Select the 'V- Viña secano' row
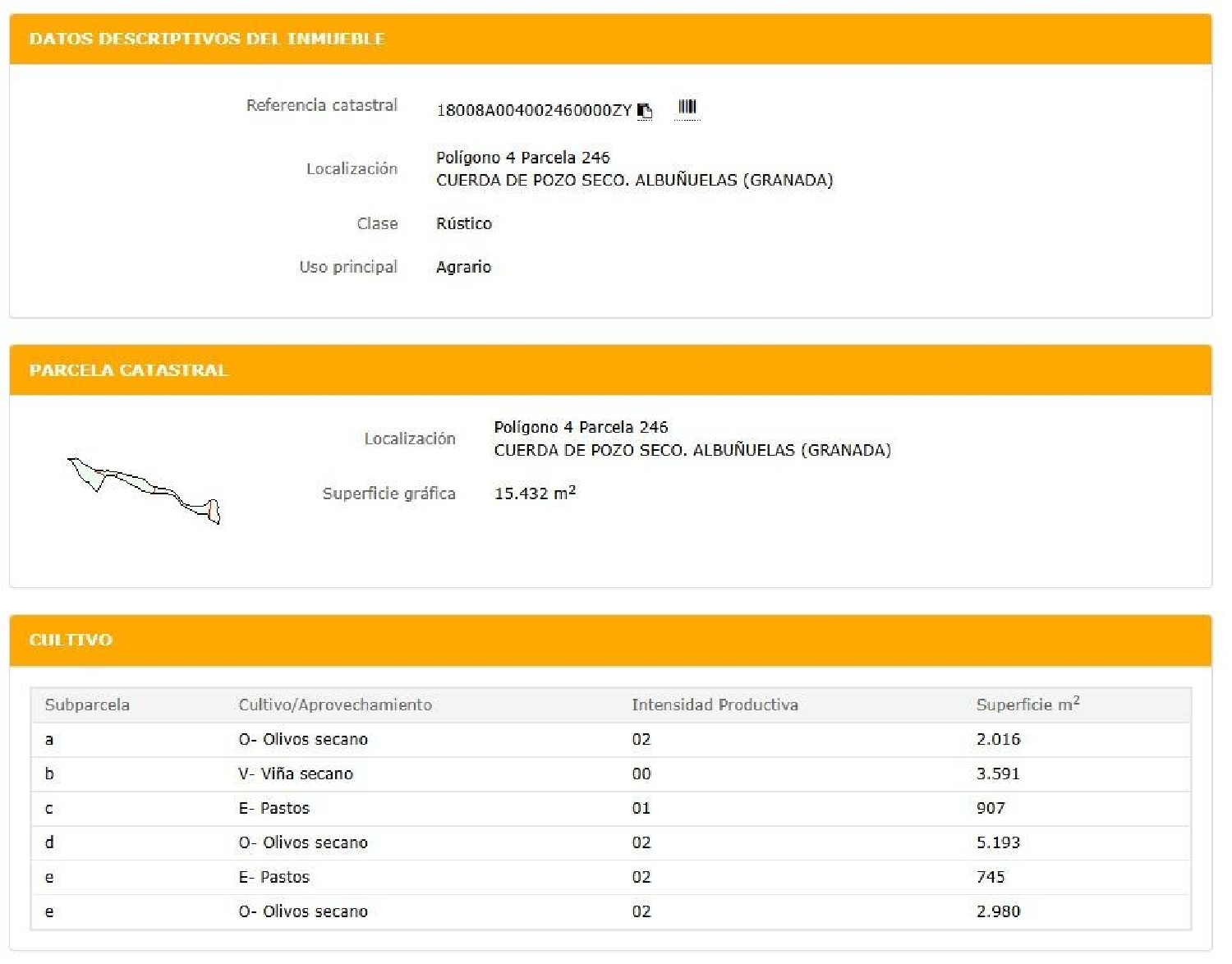Viewport: 1232px width, 964px height. point(295,773)
